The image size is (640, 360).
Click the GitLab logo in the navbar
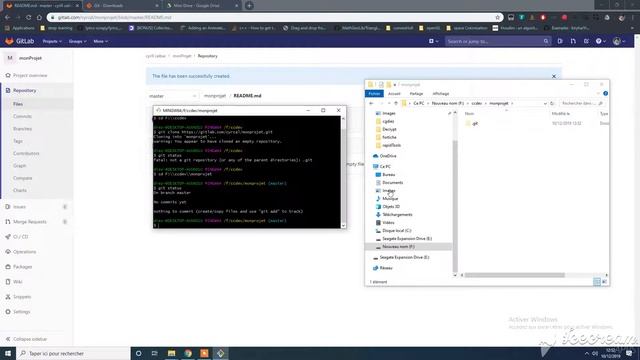[x=19, y=41]
